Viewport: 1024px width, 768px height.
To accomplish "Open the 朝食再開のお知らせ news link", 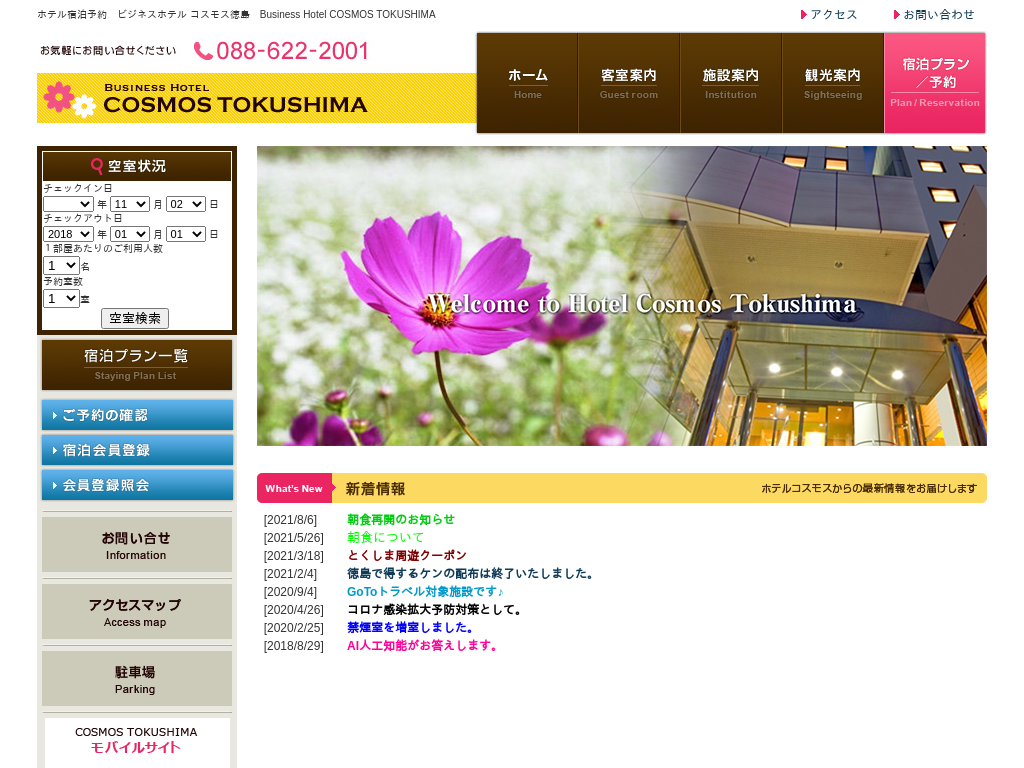I will coord(400,519).
